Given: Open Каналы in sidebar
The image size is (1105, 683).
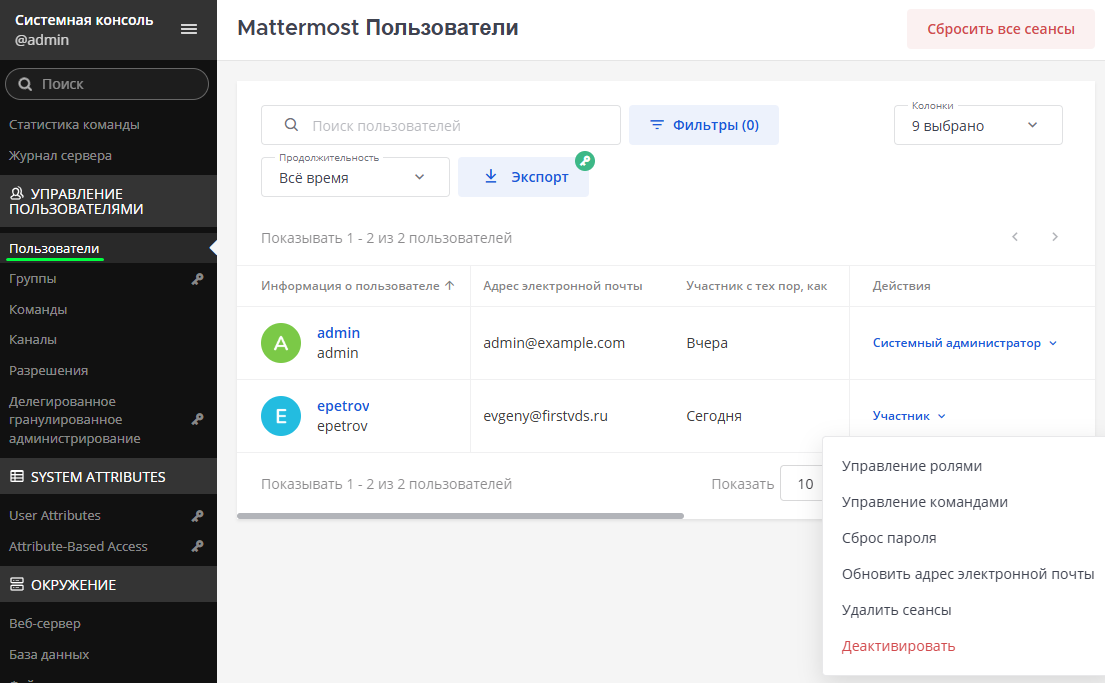Looking at the screenshot, I should [x=32, y=339].
